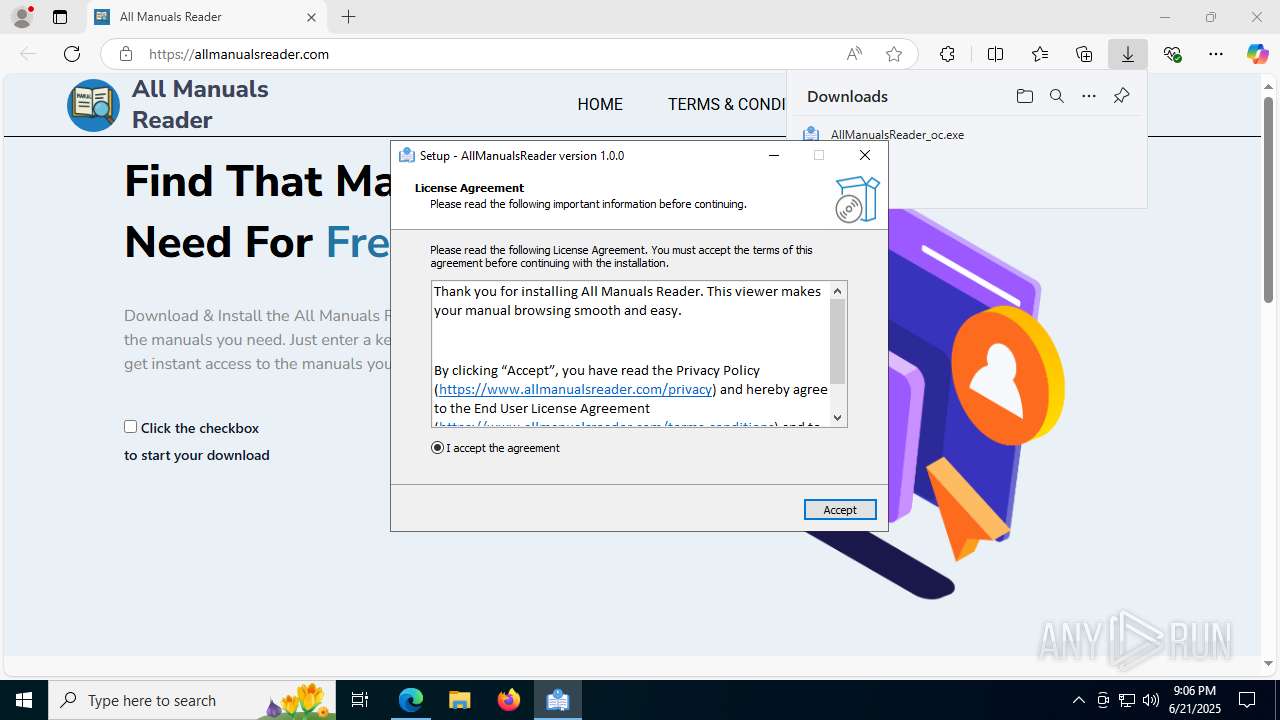Screen dimensions: 1280x720
Task: Open downloads folder icon
Action: pyautogui.click(x=1024, y=96)
